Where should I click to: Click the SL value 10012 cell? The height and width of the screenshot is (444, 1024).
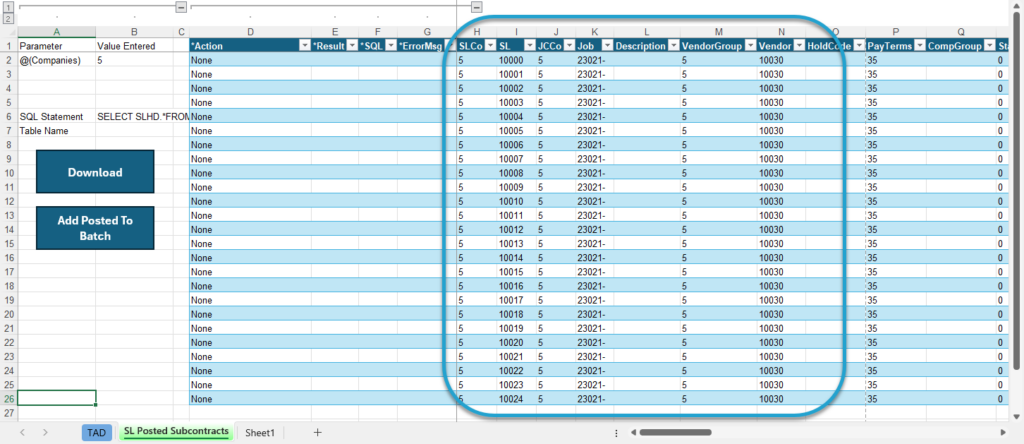coord(516,229)
